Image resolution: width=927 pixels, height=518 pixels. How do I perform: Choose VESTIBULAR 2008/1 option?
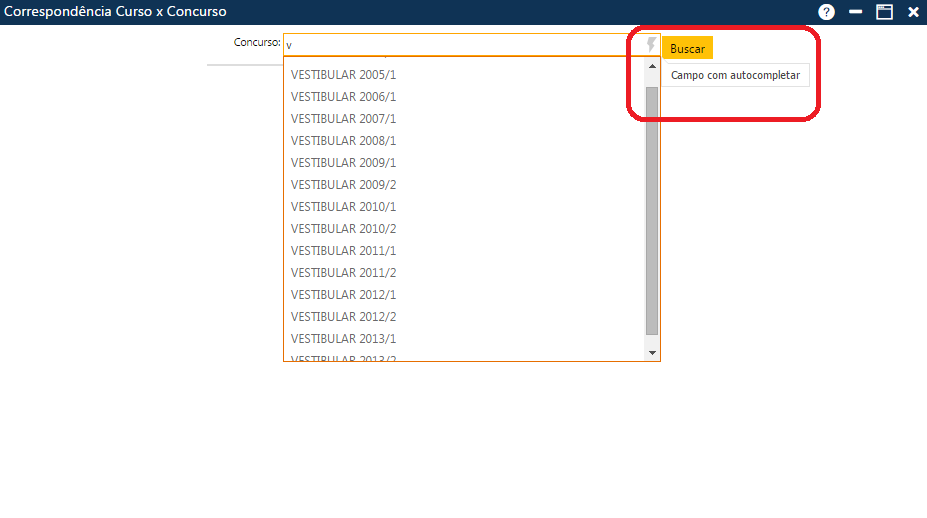tap(343, 141)
